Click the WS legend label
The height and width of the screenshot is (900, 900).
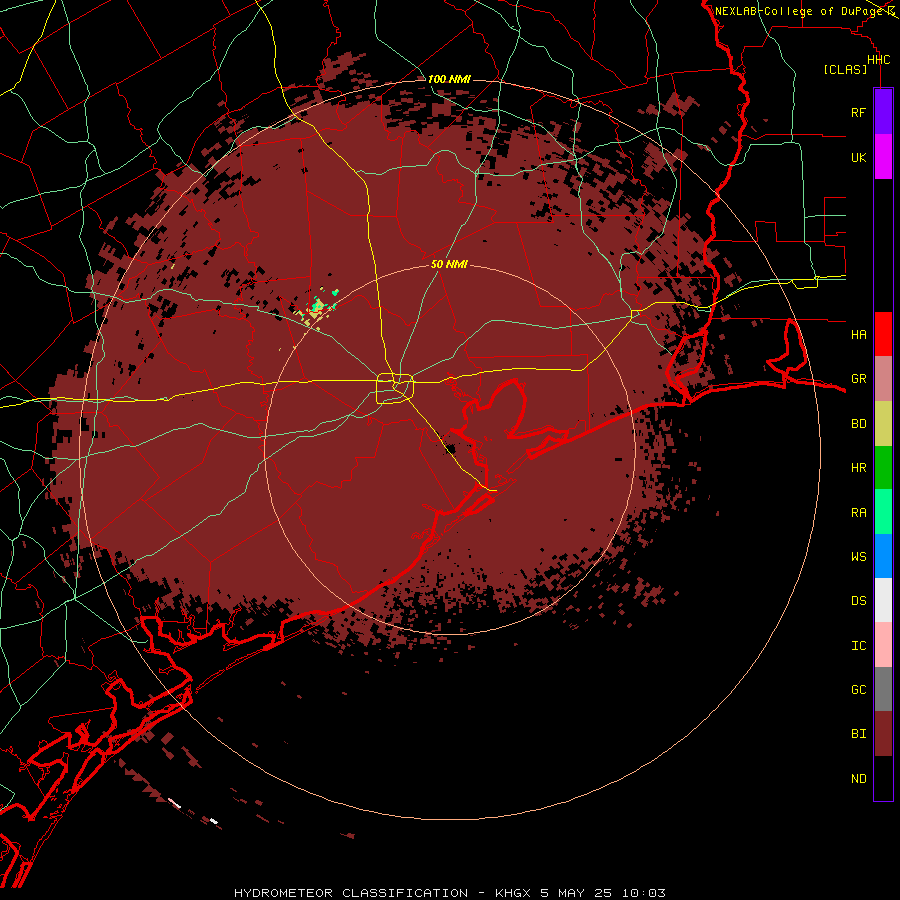[858, 556]
